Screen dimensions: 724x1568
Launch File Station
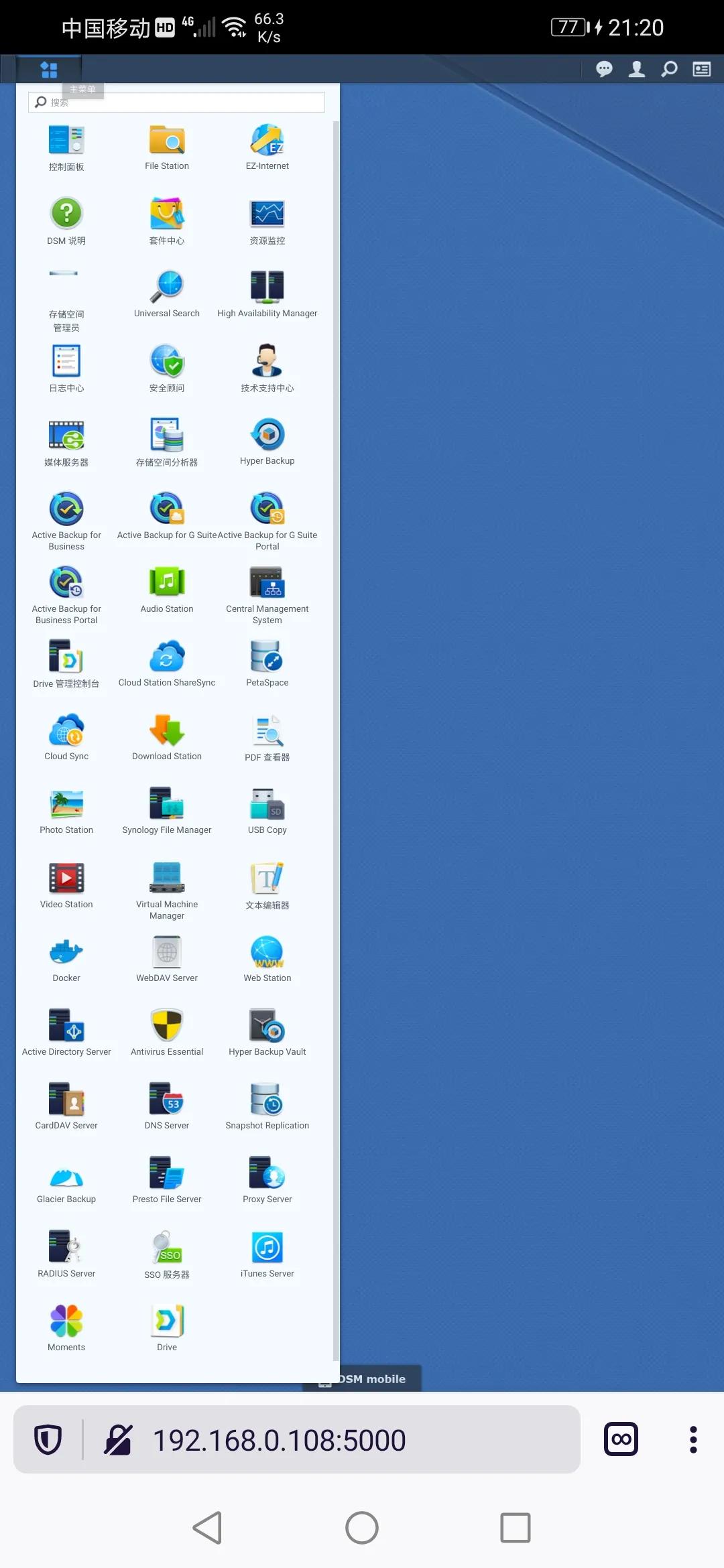pos(167,148)
